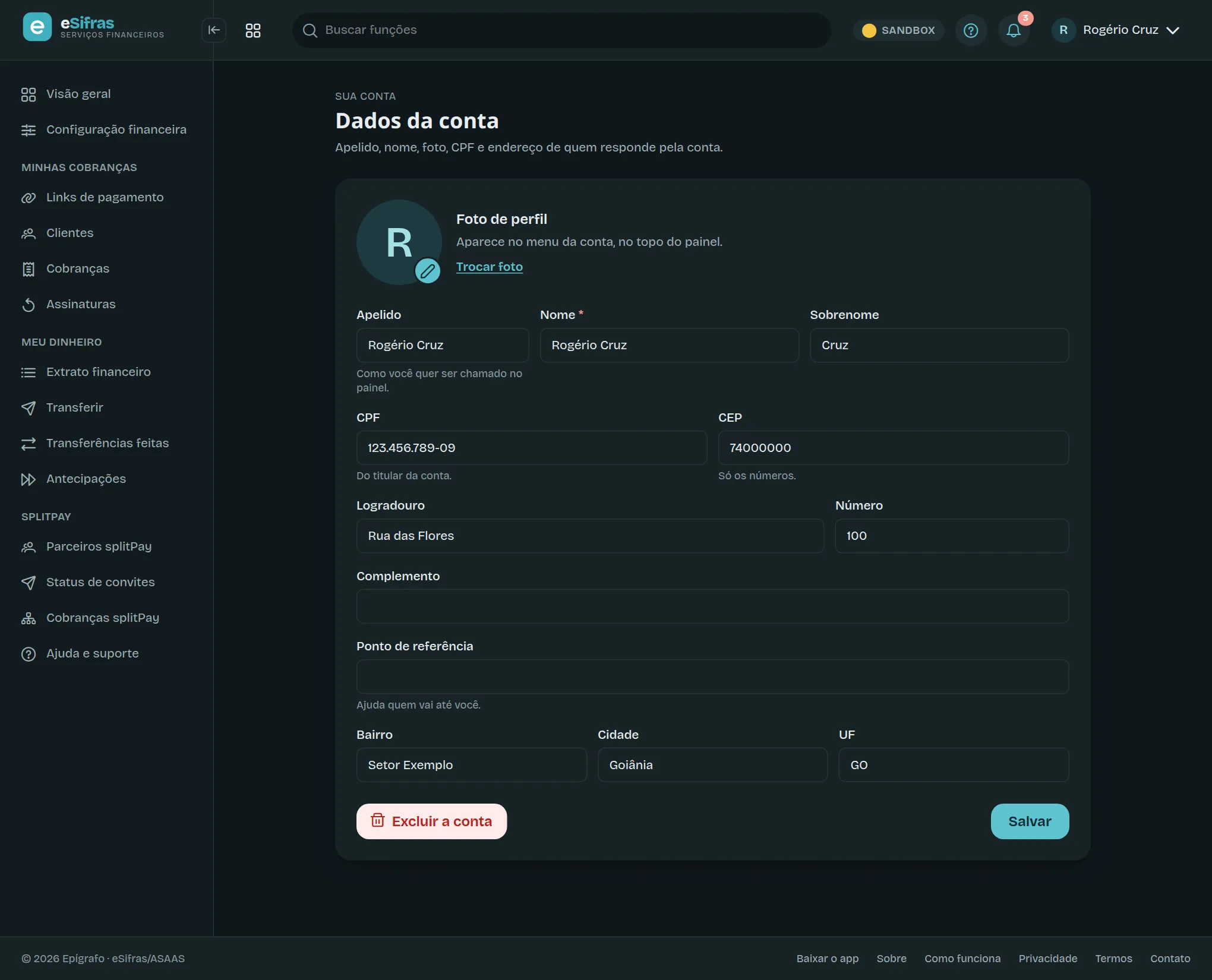Focus the Buscar funções search field
This screenshot has width=1212, height=980.
(x=562, y=30)
